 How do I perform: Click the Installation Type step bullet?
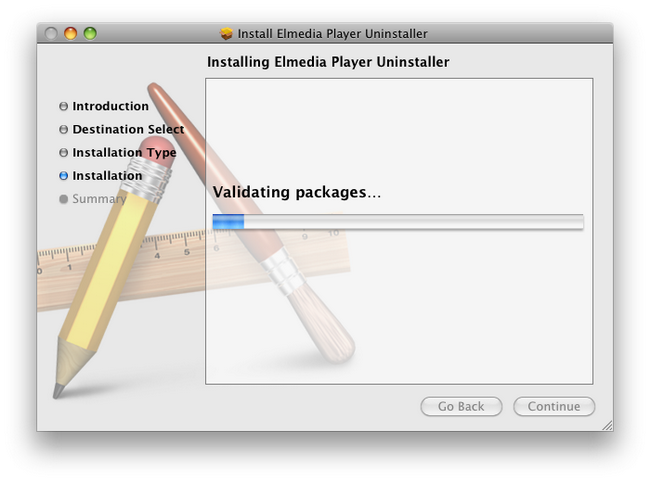point(63,153)
